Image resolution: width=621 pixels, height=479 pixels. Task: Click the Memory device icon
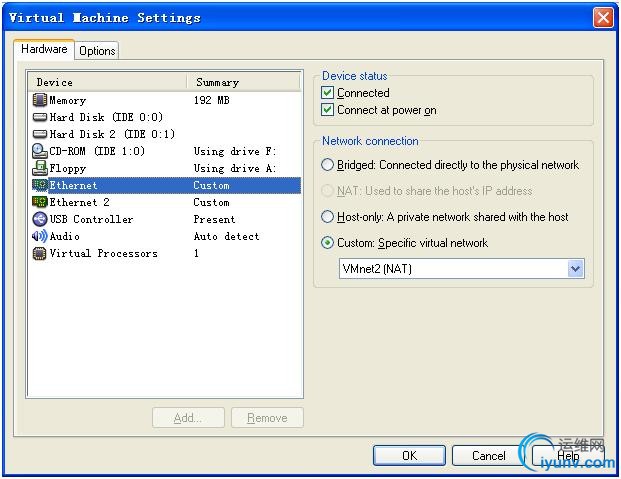coord(40,100)
